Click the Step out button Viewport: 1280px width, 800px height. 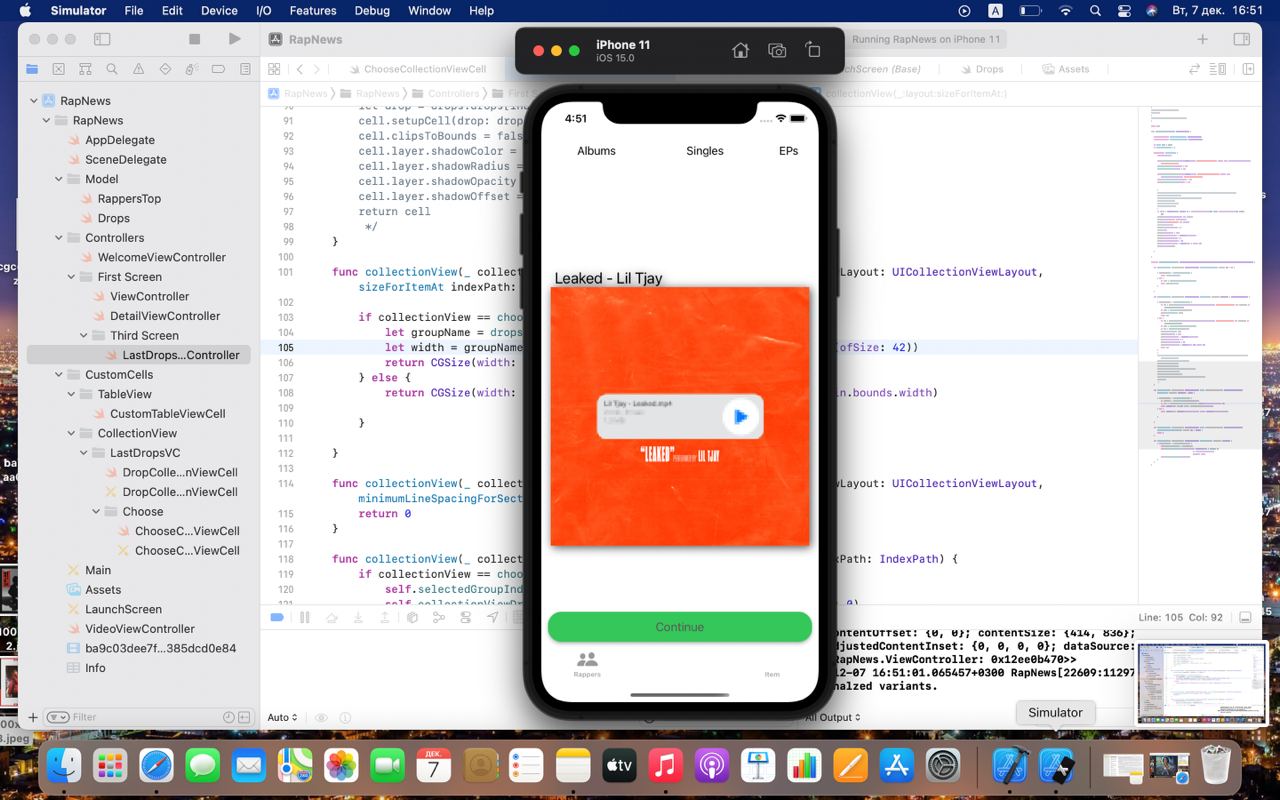pos(385,618)
